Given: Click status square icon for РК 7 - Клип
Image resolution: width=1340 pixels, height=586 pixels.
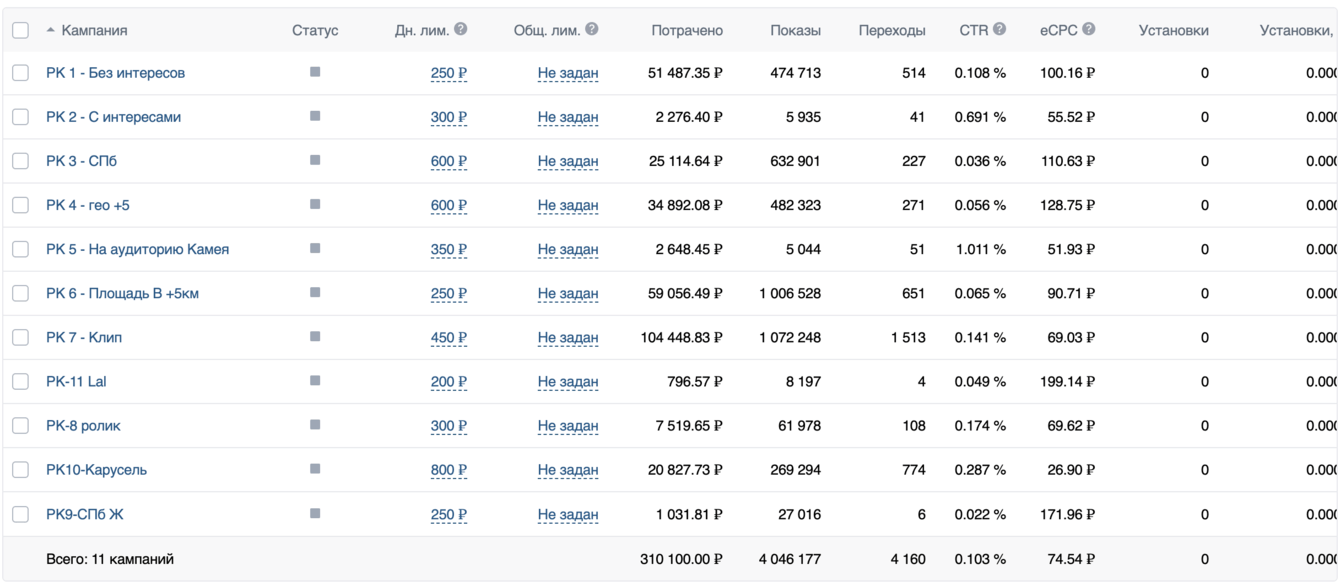Looking at the screenshot, I should coord(315,337).
